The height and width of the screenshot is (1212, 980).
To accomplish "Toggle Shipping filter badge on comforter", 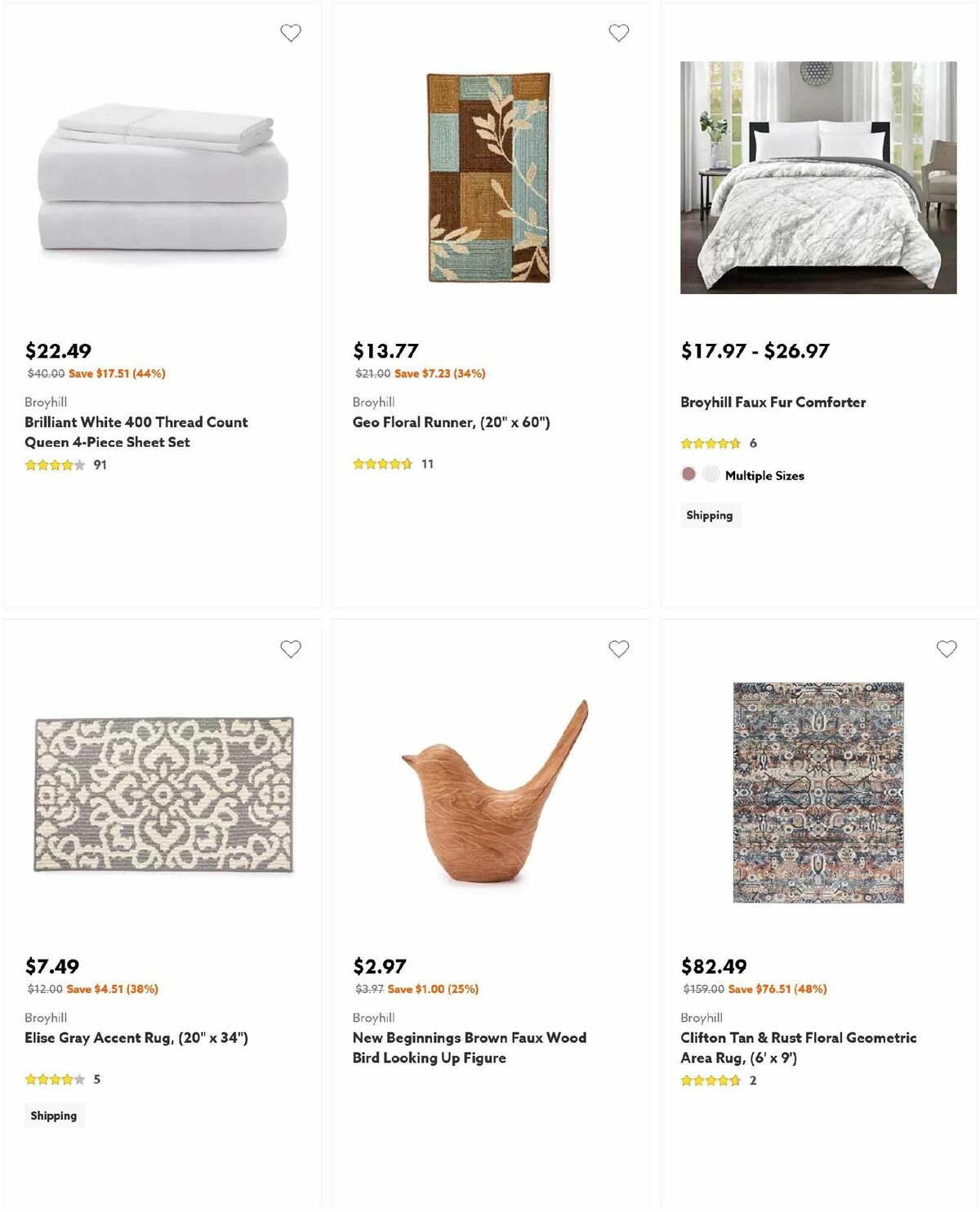I will [710, 515].
